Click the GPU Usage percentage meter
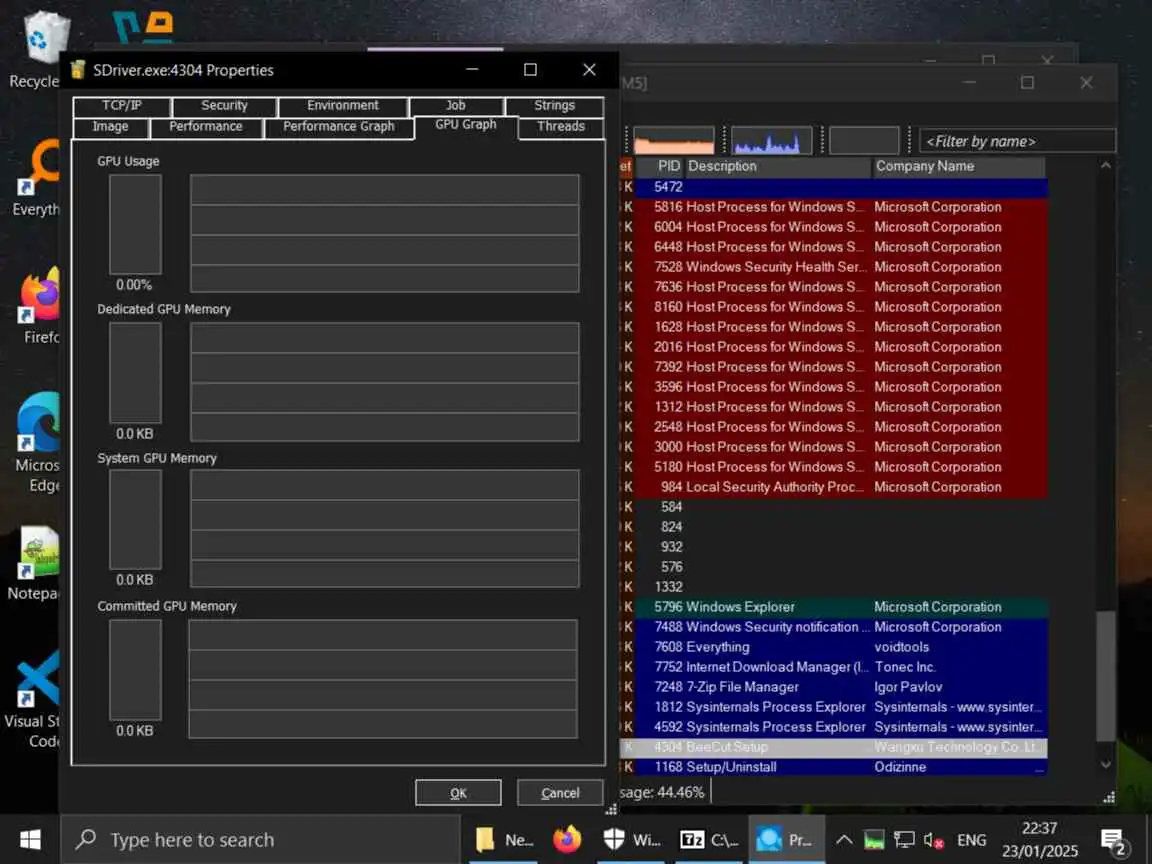This screenshot has width=1152, height=864. coord(135,224)
